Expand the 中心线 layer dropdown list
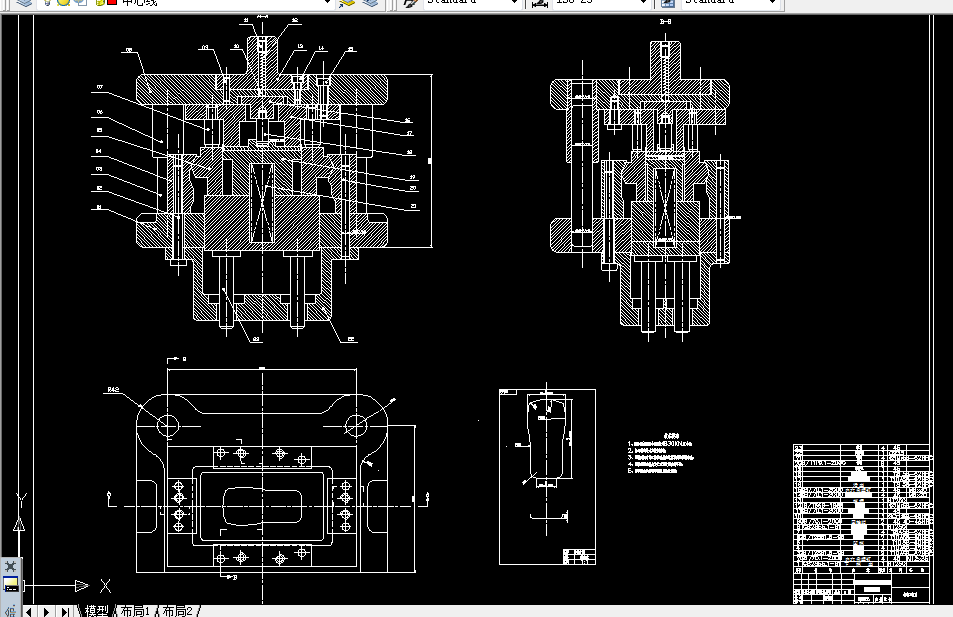Image resolution: width=953 pixels, height=617 pixels. 328,2
